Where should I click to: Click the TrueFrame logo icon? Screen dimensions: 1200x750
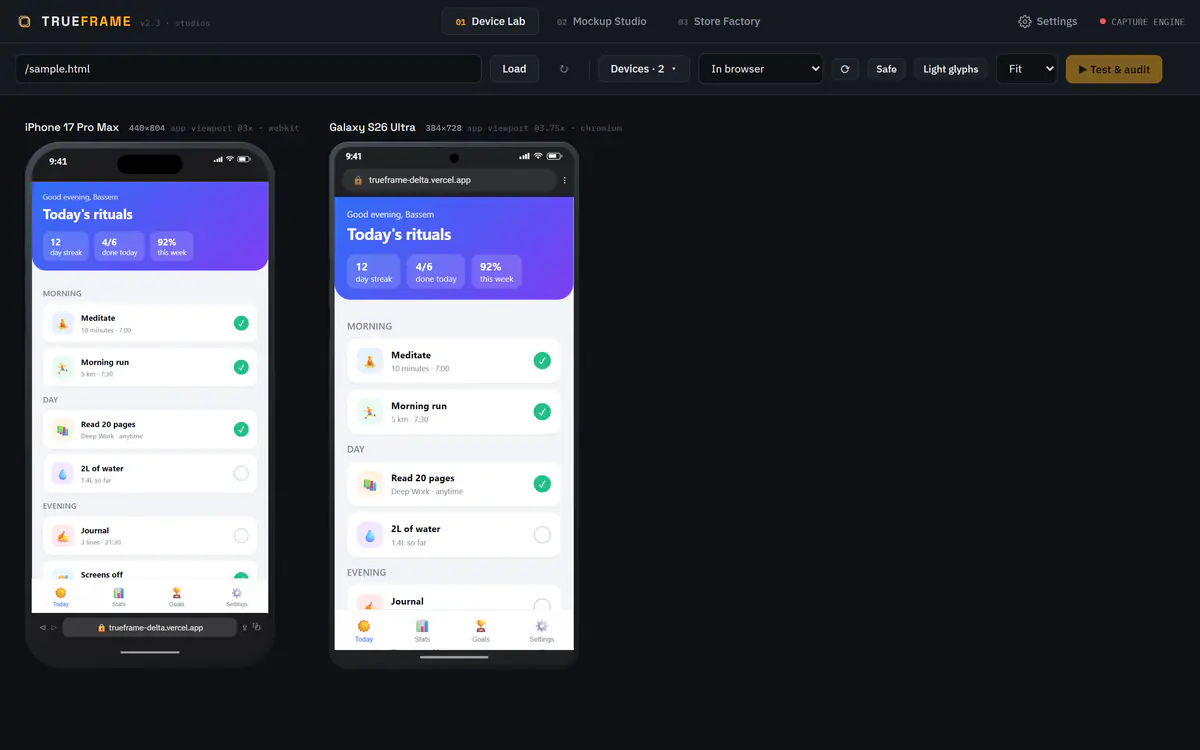pos(24,22)
